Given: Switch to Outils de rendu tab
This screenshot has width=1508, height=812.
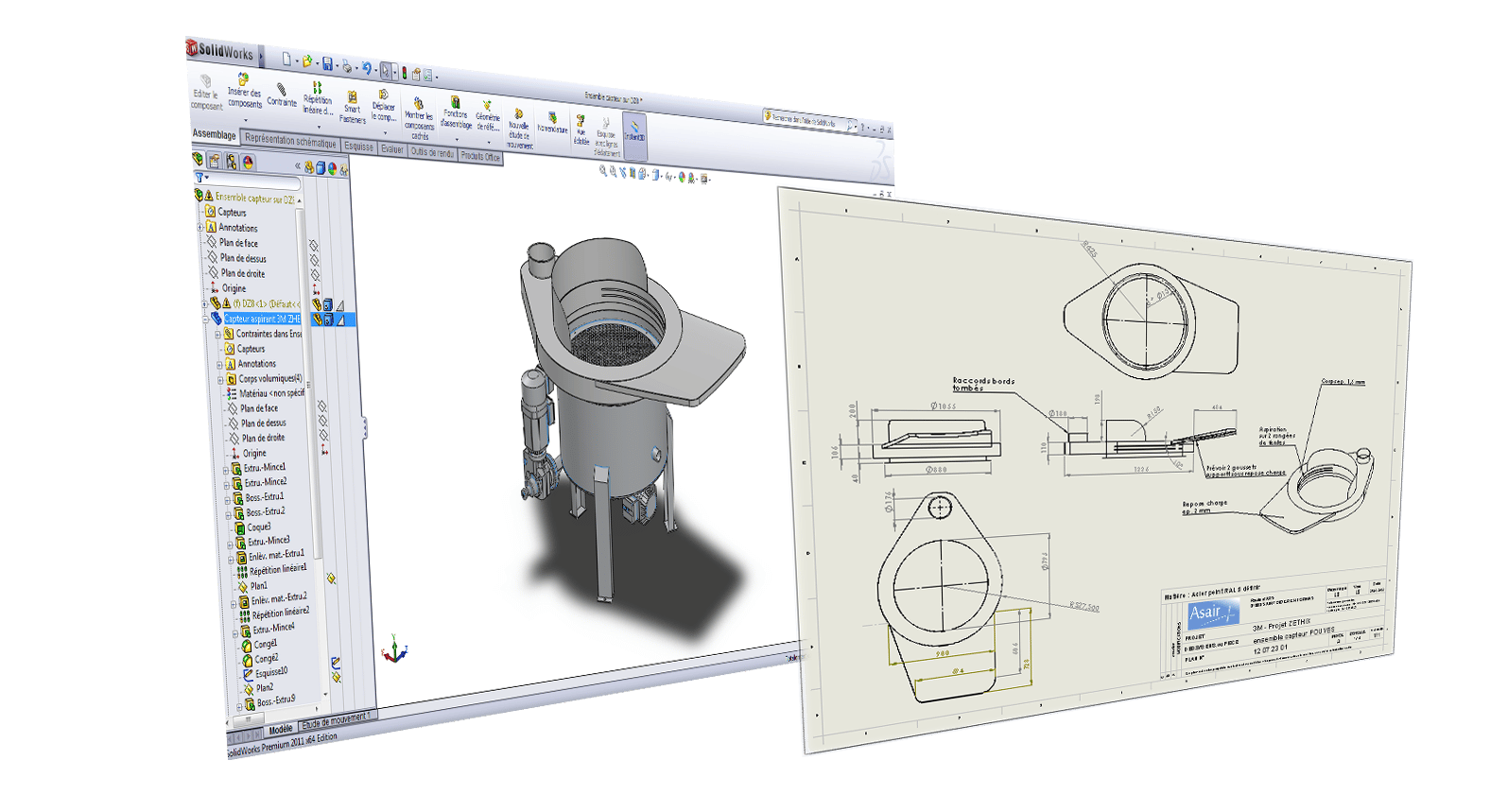Looking at the screenshot, I should pyautogui.click(x=433, y=153).
